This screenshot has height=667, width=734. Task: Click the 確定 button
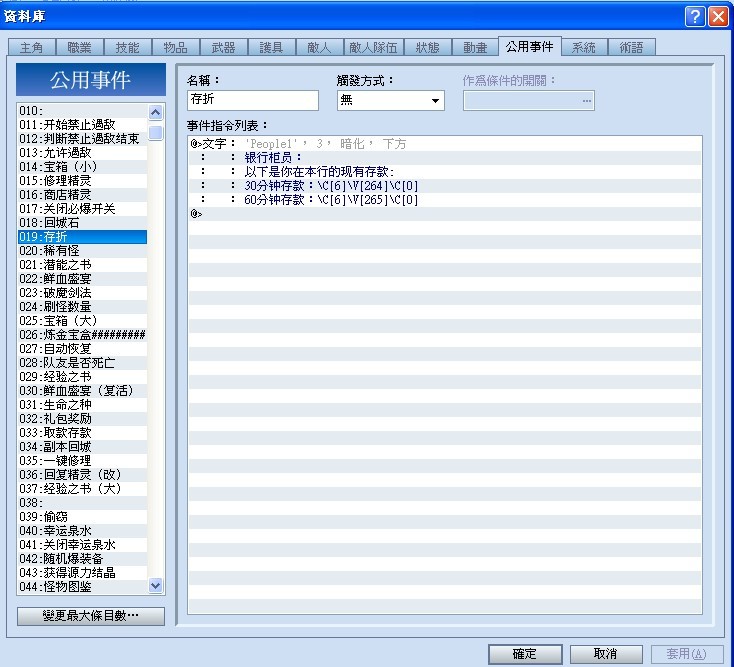[x=525, y=653]
